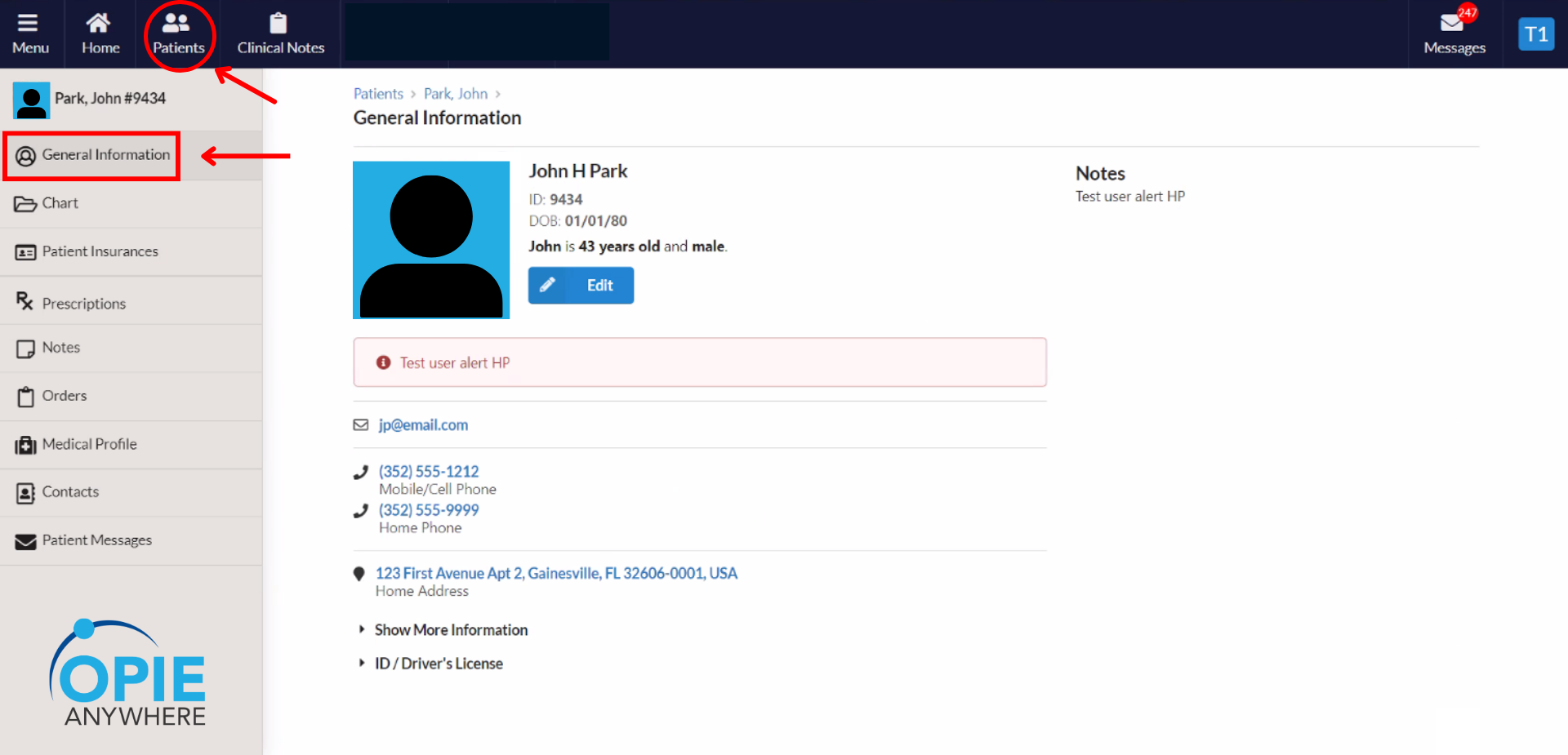
Task: Open the Patients section from top navigation
Action: coord(179,33)
